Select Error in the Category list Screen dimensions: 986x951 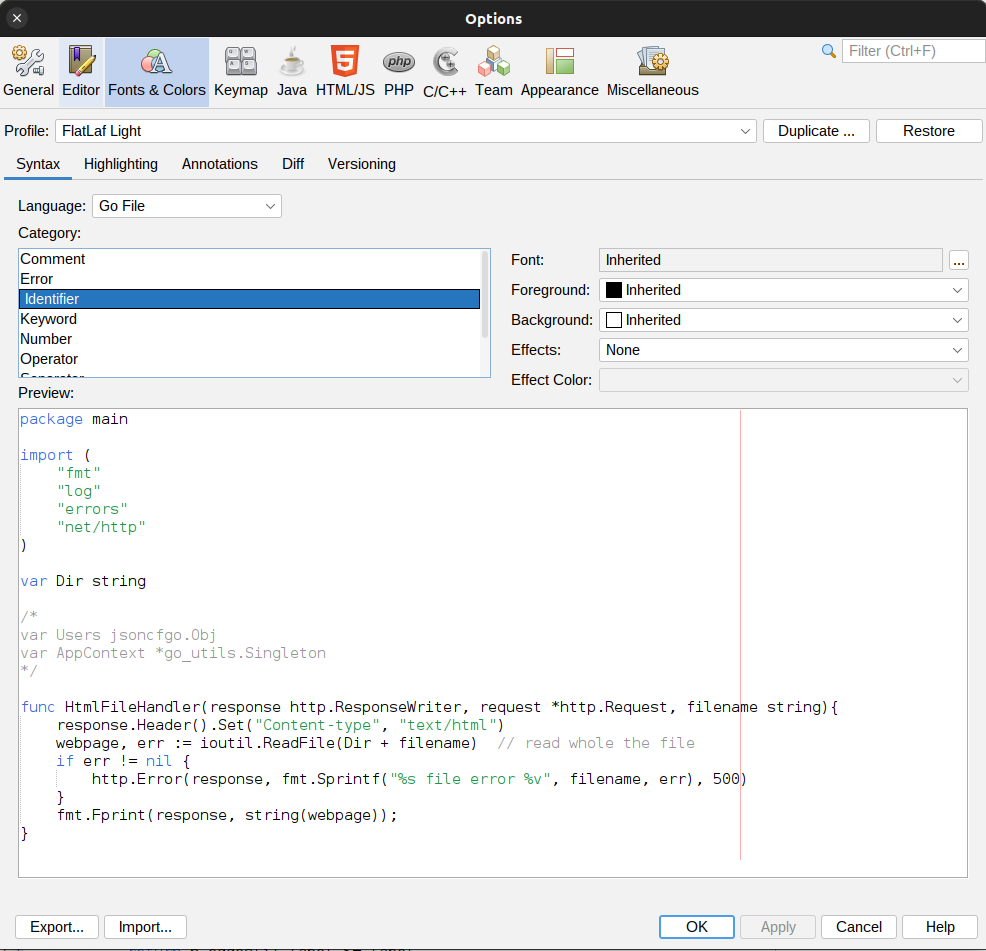point(250,279)
